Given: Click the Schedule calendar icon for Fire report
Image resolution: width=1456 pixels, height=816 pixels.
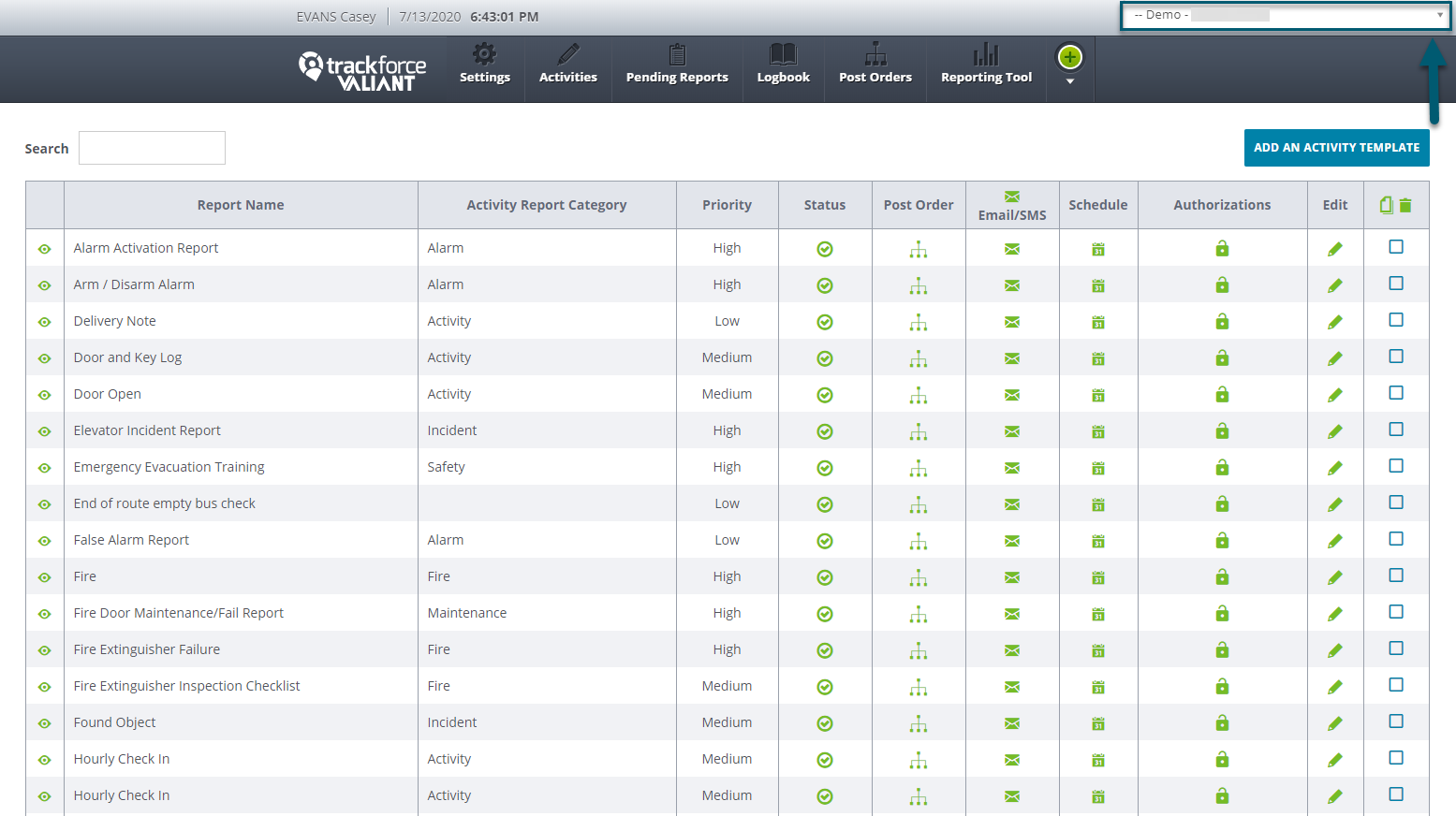Looking at the screenshot, I should [x=1097, y=576].
